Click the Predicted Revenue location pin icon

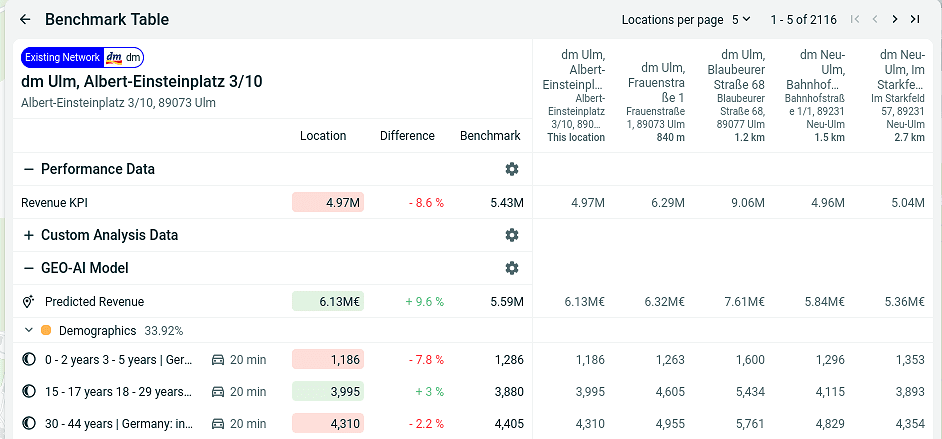[28, 301]
